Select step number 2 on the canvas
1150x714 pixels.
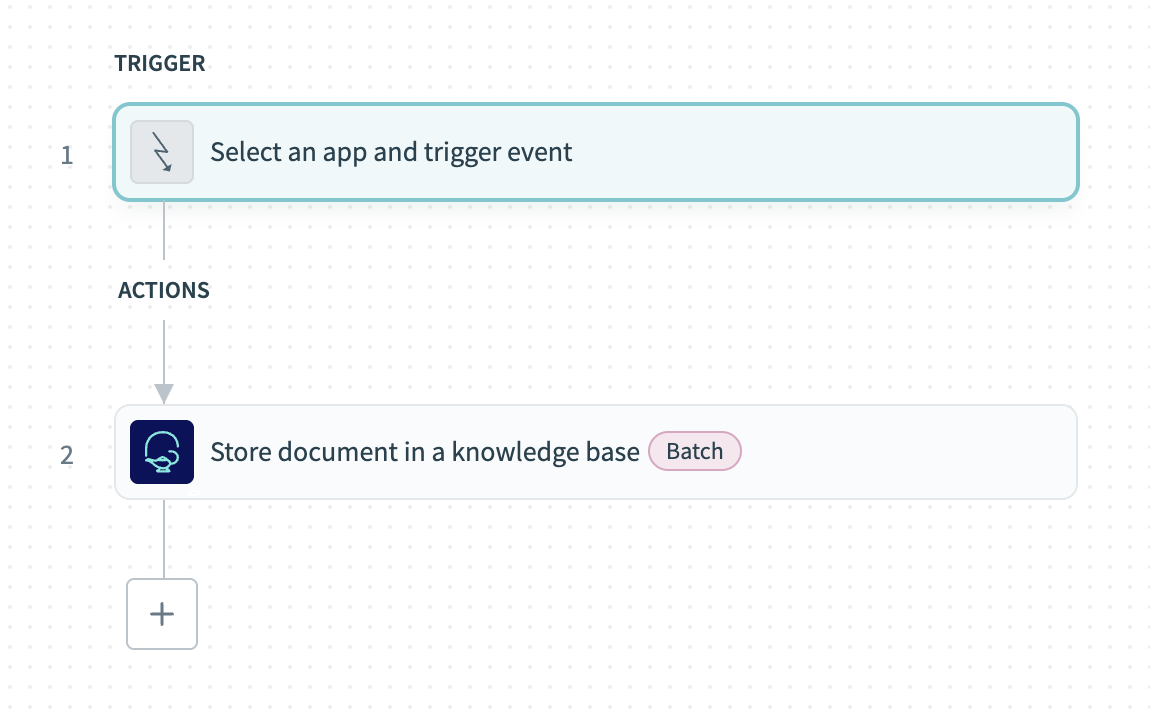point(67,455)
